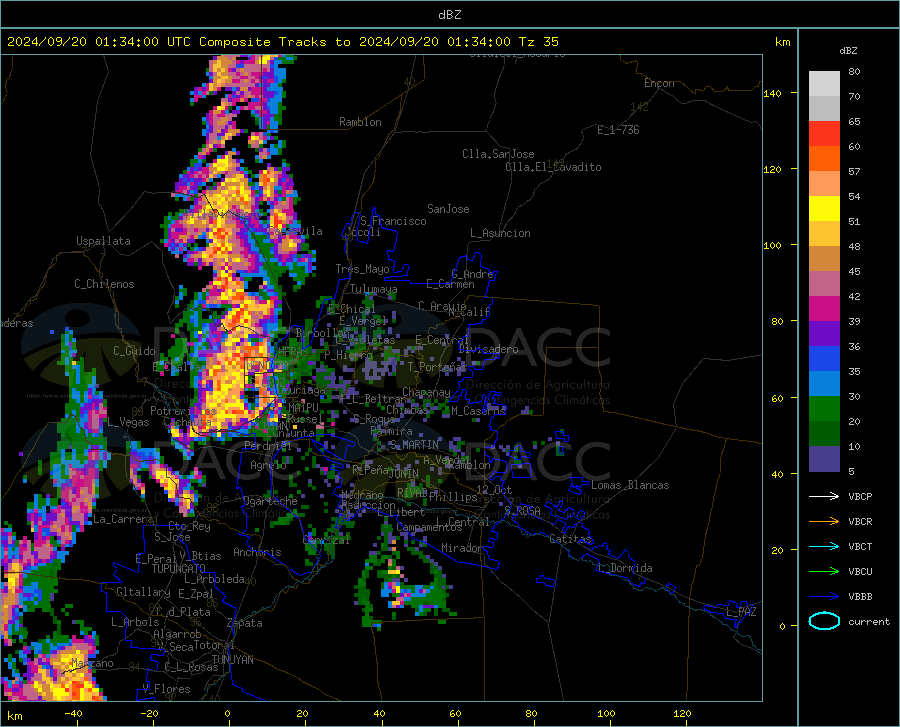Click the white VBCP arrow icon

(824, 496)
